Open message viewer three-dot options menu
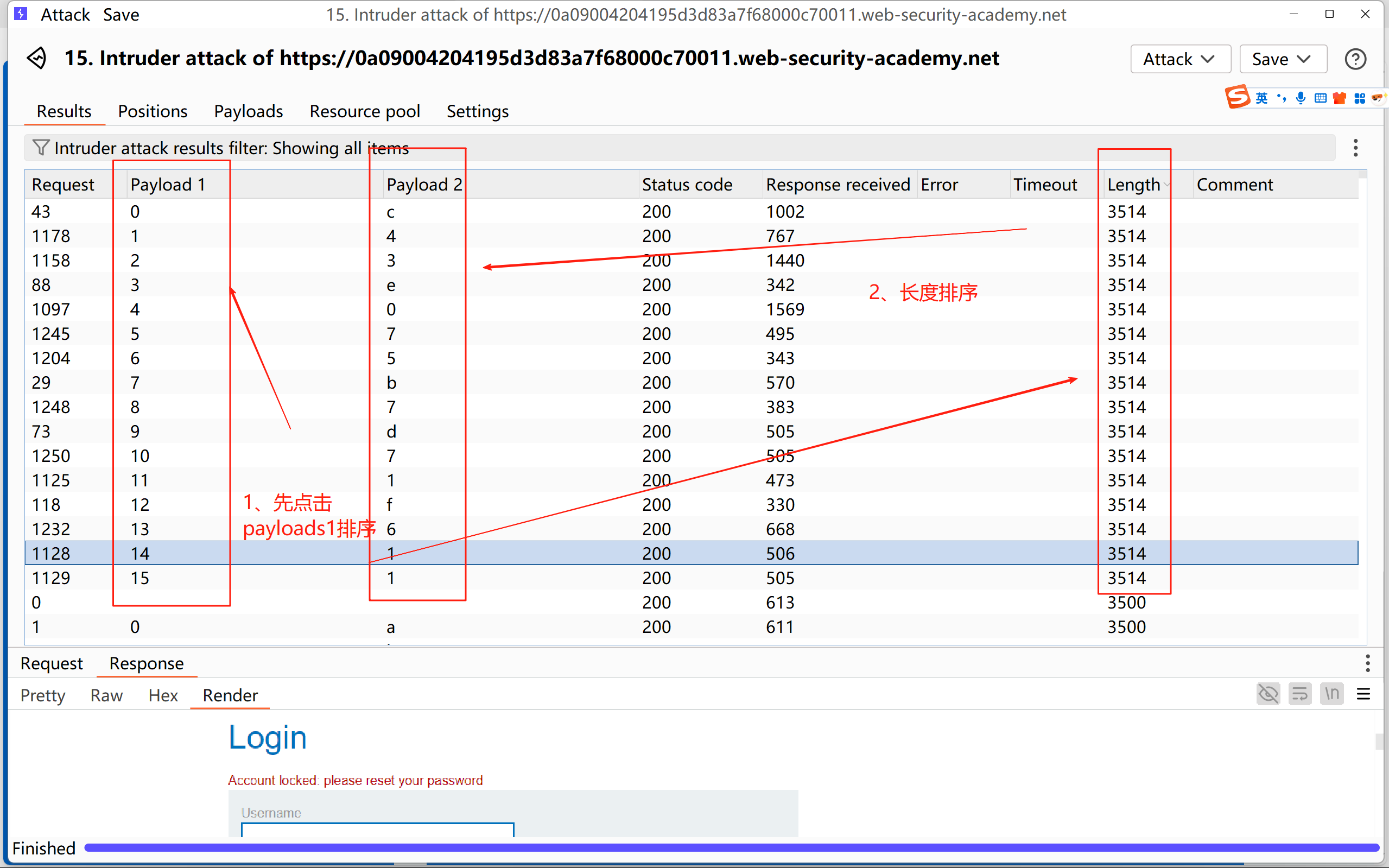This screenshot has width=1389, height=868. coord(1367,663)
